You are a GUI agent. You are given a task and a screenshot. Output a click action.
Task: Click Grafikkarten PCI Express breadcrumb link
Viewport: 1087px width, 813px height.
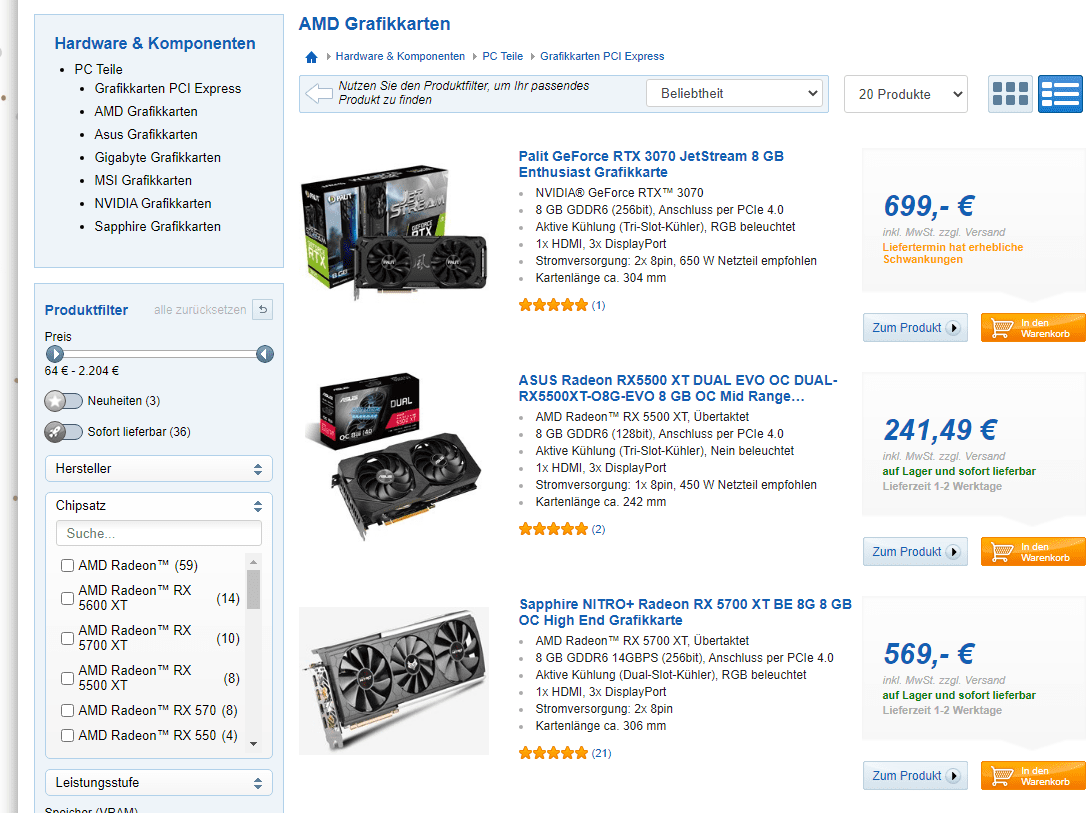coord(602,56)
